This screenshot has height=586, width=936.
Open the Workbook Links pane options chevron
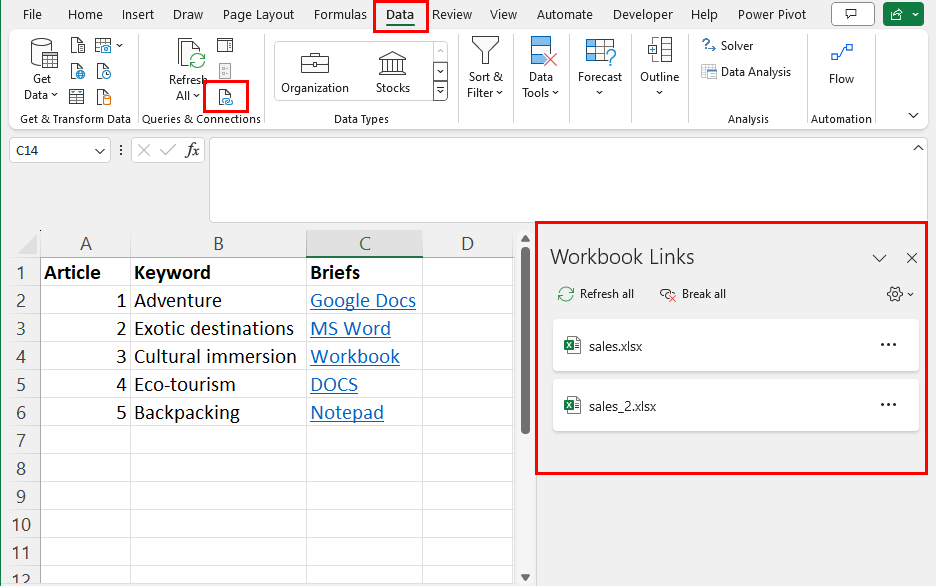[879, 258]
